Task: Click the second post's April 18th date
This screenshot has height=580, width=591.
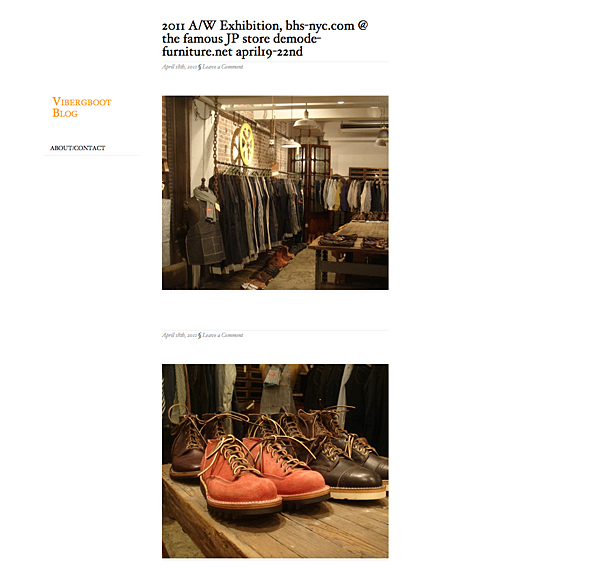Action: (x=179, y=335)
